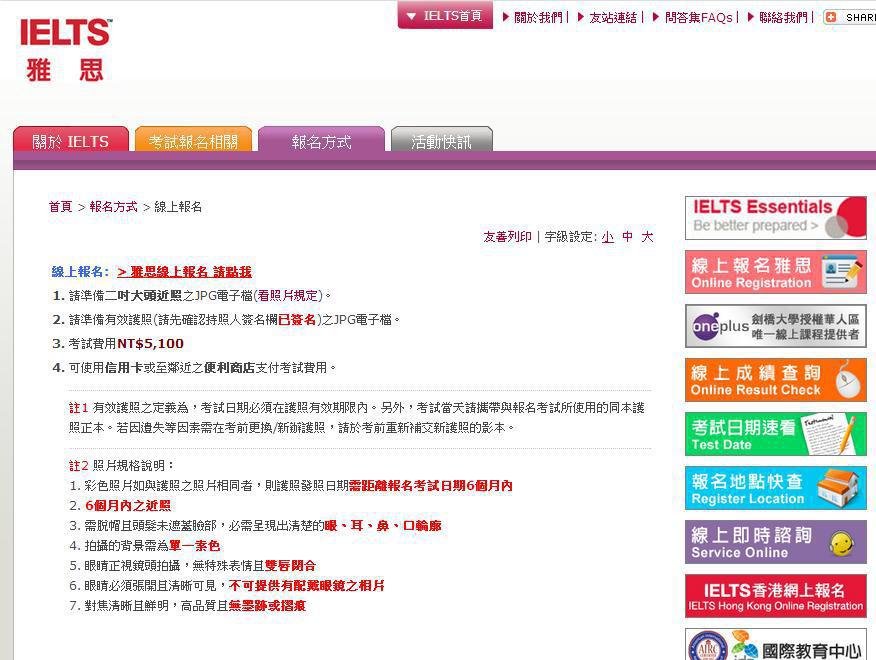The width and height of the screenshot is (876, 660).
Task: Open the 線上報名雅思 Online Registration banner
Action: [x=775, y=272]
